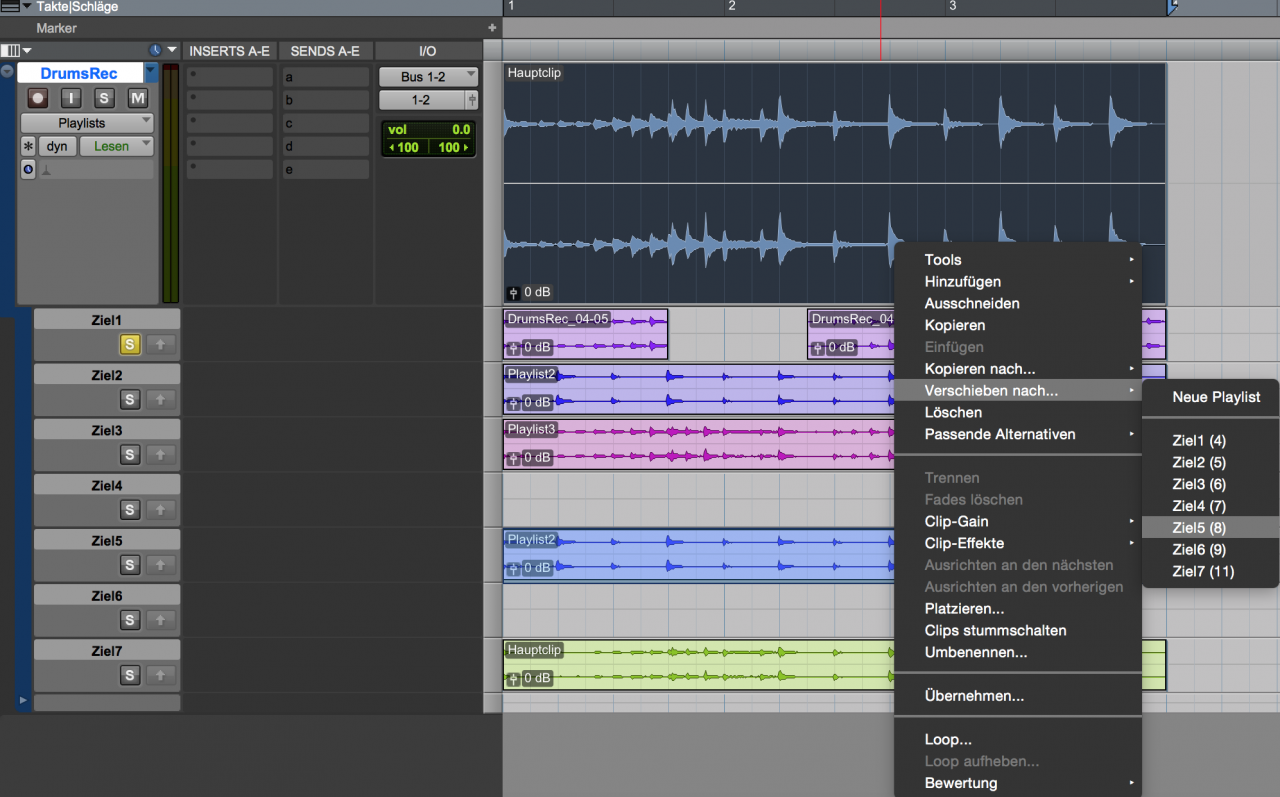This screenshot has height=797, width=1280.
Task: Click the DrumsRec track name
Action: tap(79, 73)
